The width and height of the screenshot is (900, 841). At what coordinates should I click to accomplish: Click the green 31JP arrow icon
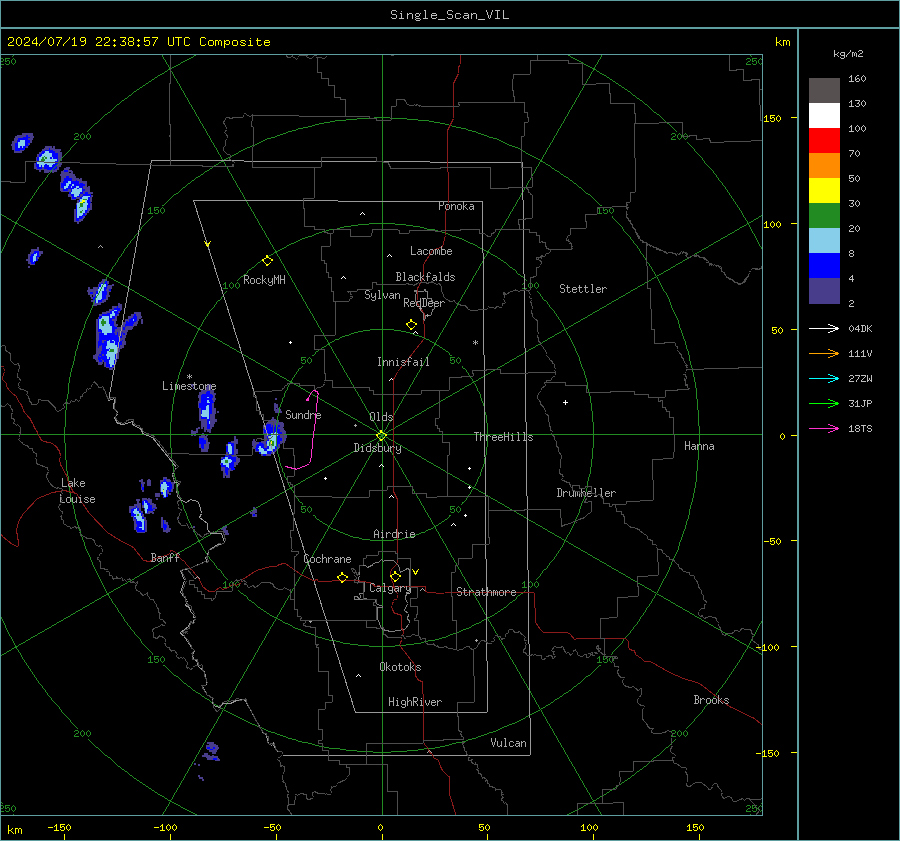(x=824, y=403)
